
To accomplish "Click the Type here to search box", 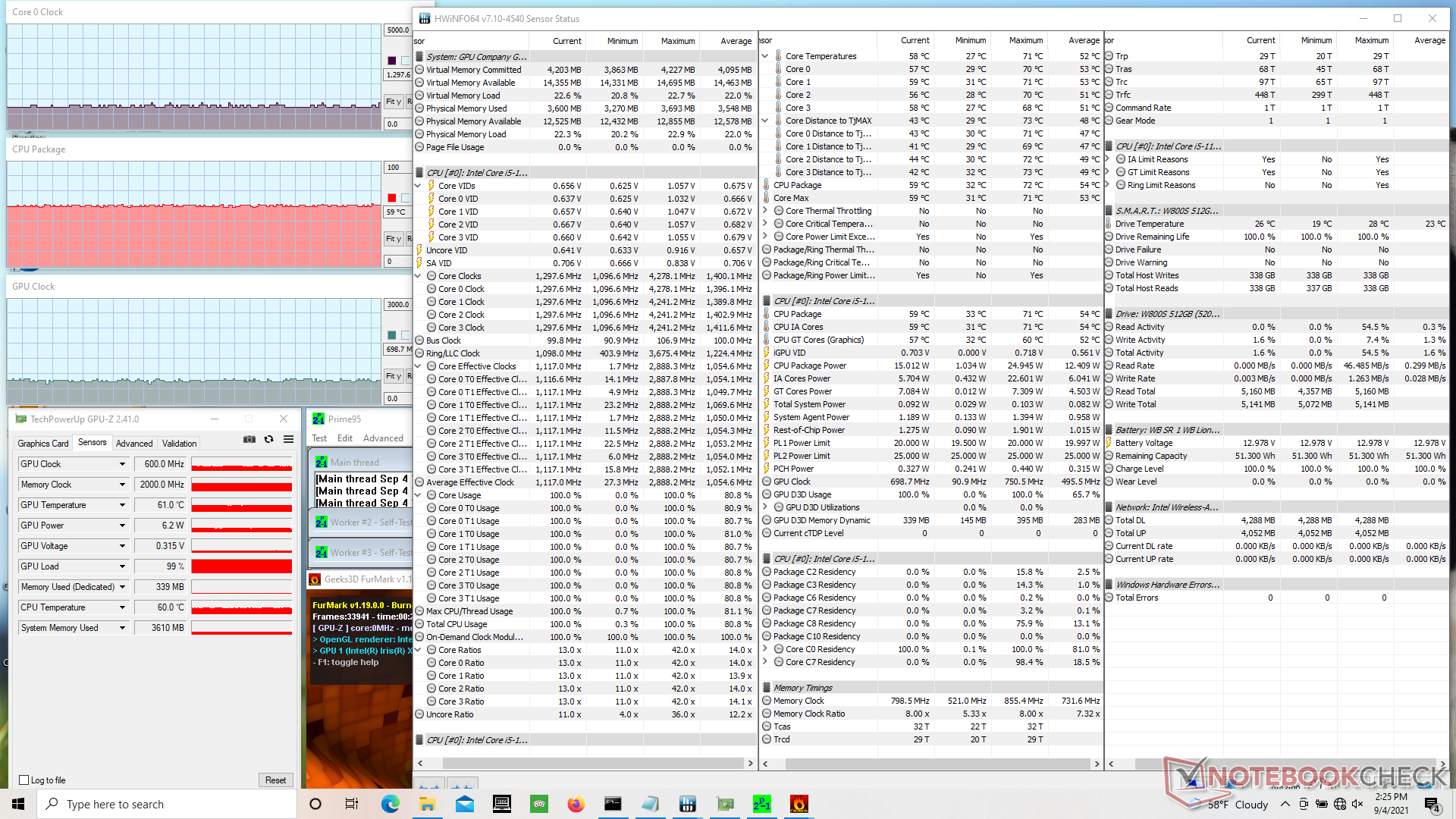I will click(x=167, y=804).
